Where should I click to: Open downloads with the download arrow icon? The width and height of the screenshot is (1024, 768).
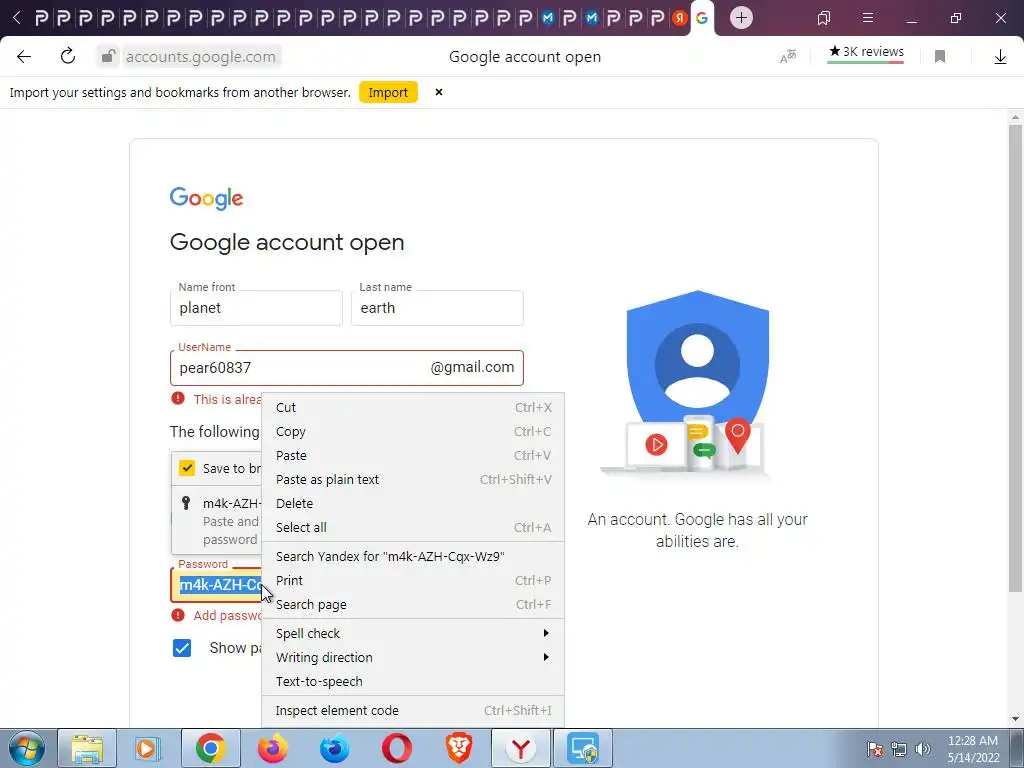point(1000,57)
